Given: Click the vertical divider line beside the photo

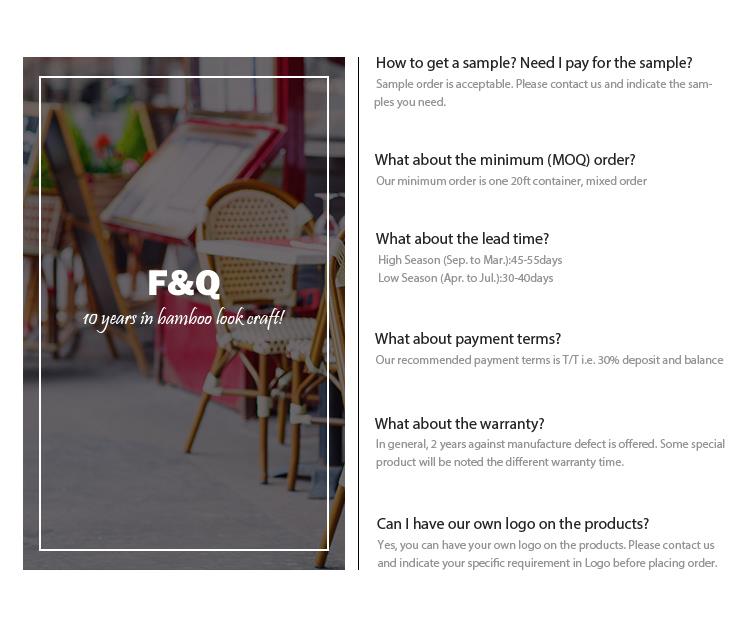Looking at the screenshot, I should tap(358, 313).
